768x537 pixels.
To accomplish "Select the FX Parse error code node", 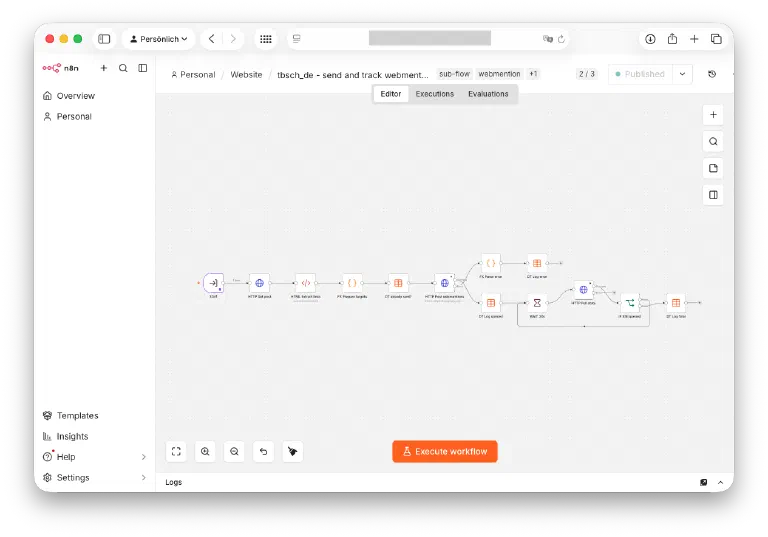I will pyautogui.click(x=490, y=263).
